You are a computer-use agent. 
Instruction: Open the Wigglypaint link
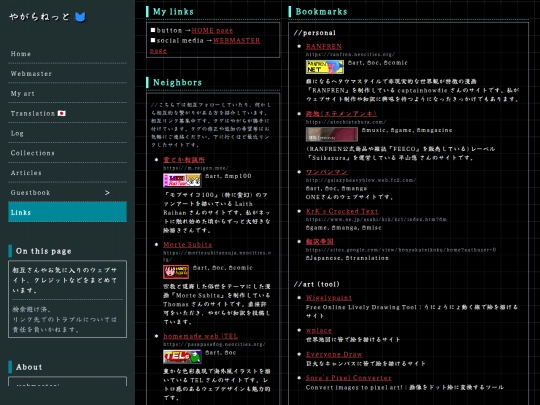(x=329, y=298)
